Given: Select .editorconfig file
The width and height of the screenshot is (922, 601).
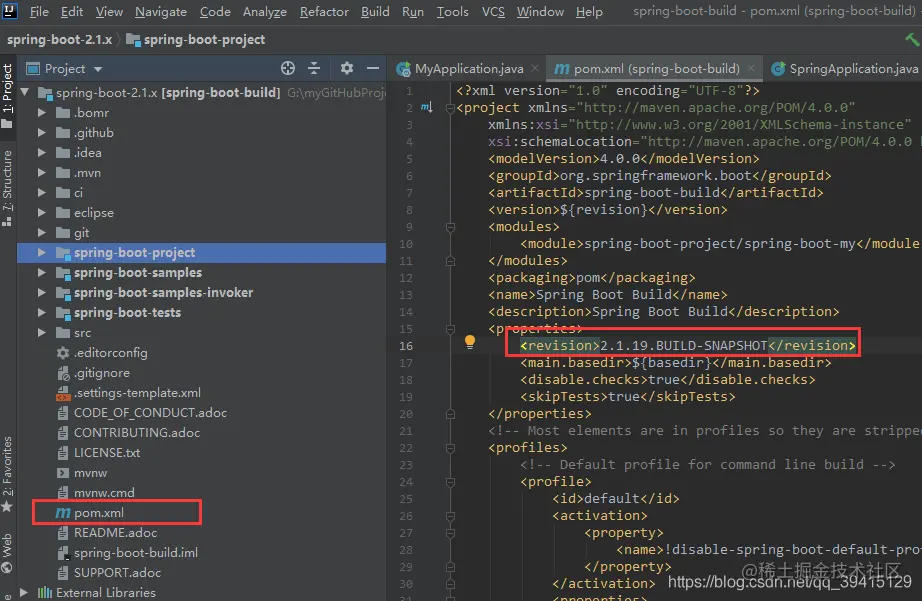Looking at the screenshot, I should (x=111, y=353).
